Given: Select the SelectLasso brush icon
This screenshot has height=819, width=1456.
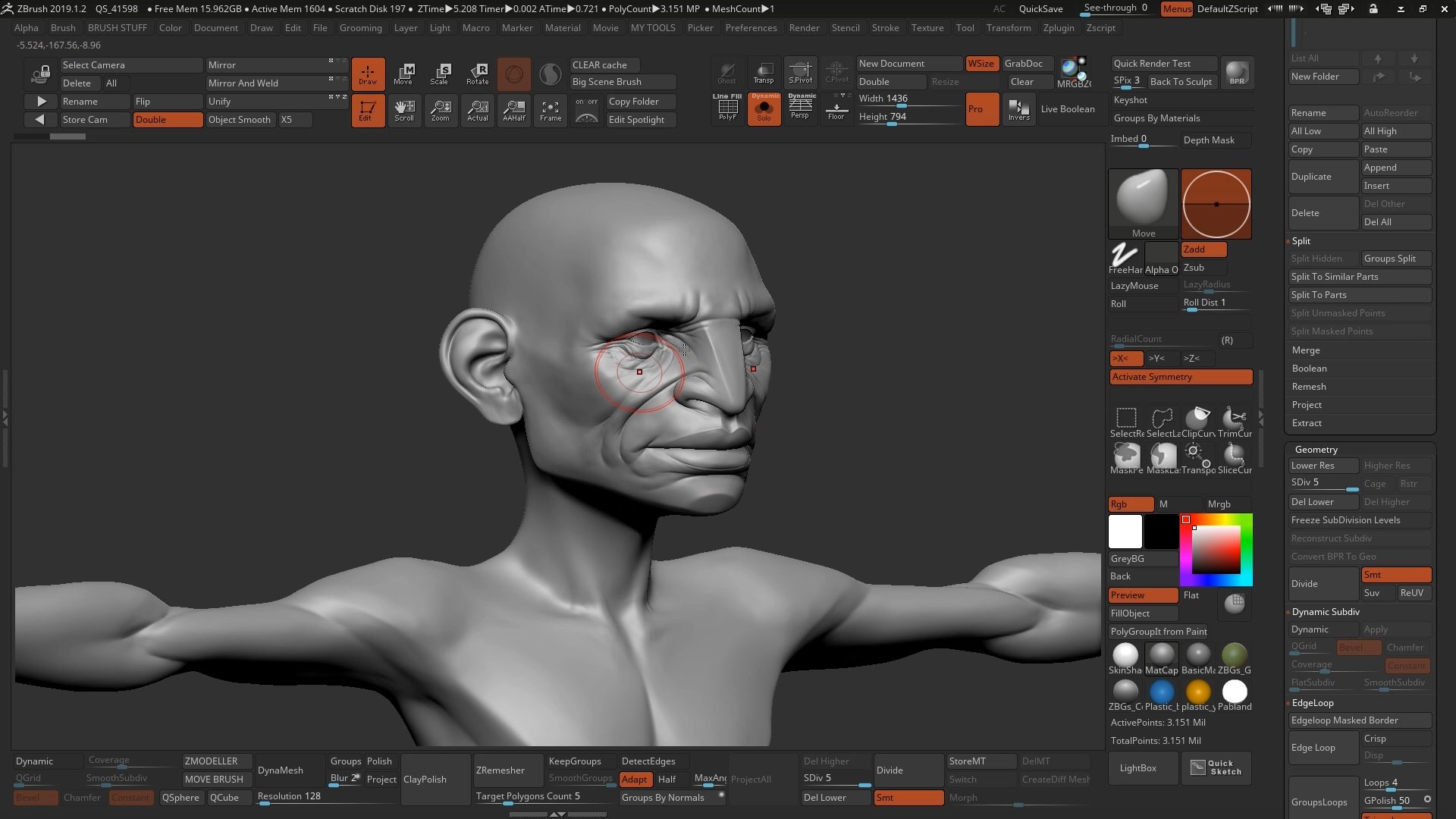Looking at the screenshot, I should pyautogui.click(x=1163, y=422).
